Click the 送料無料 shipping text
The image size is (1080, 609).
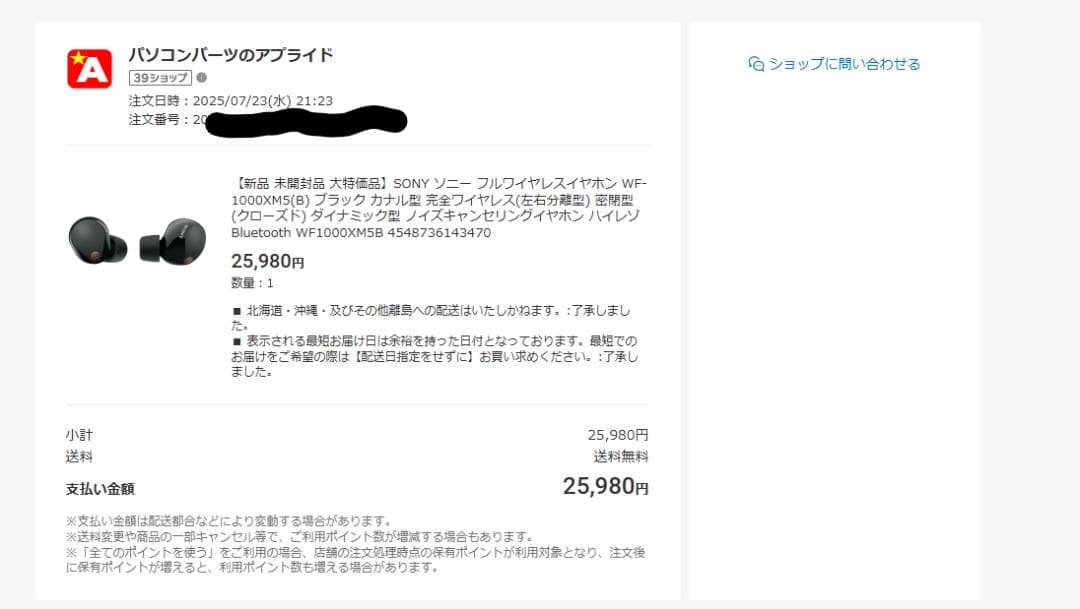point(621,457)
